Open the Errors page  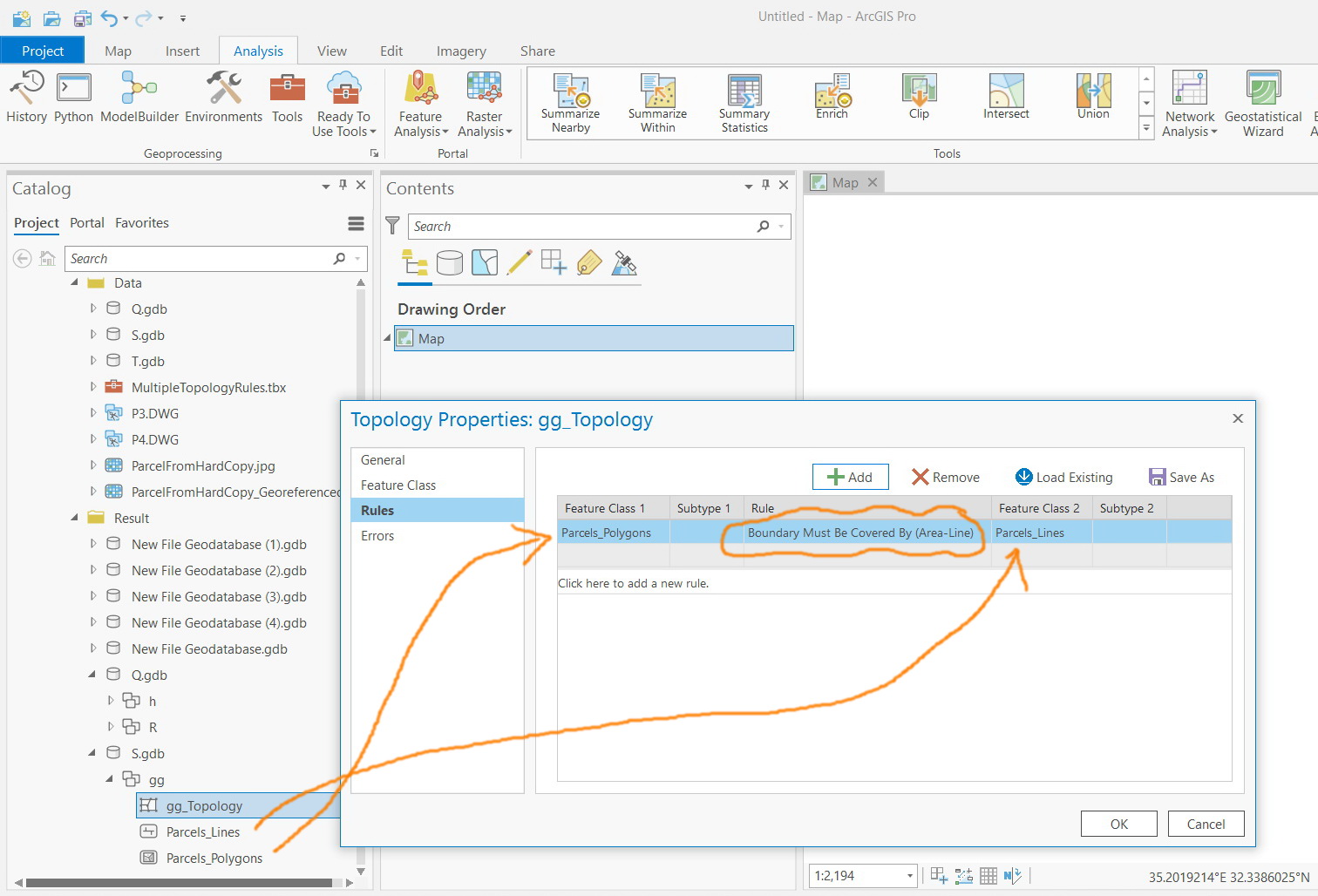point(438,536)
